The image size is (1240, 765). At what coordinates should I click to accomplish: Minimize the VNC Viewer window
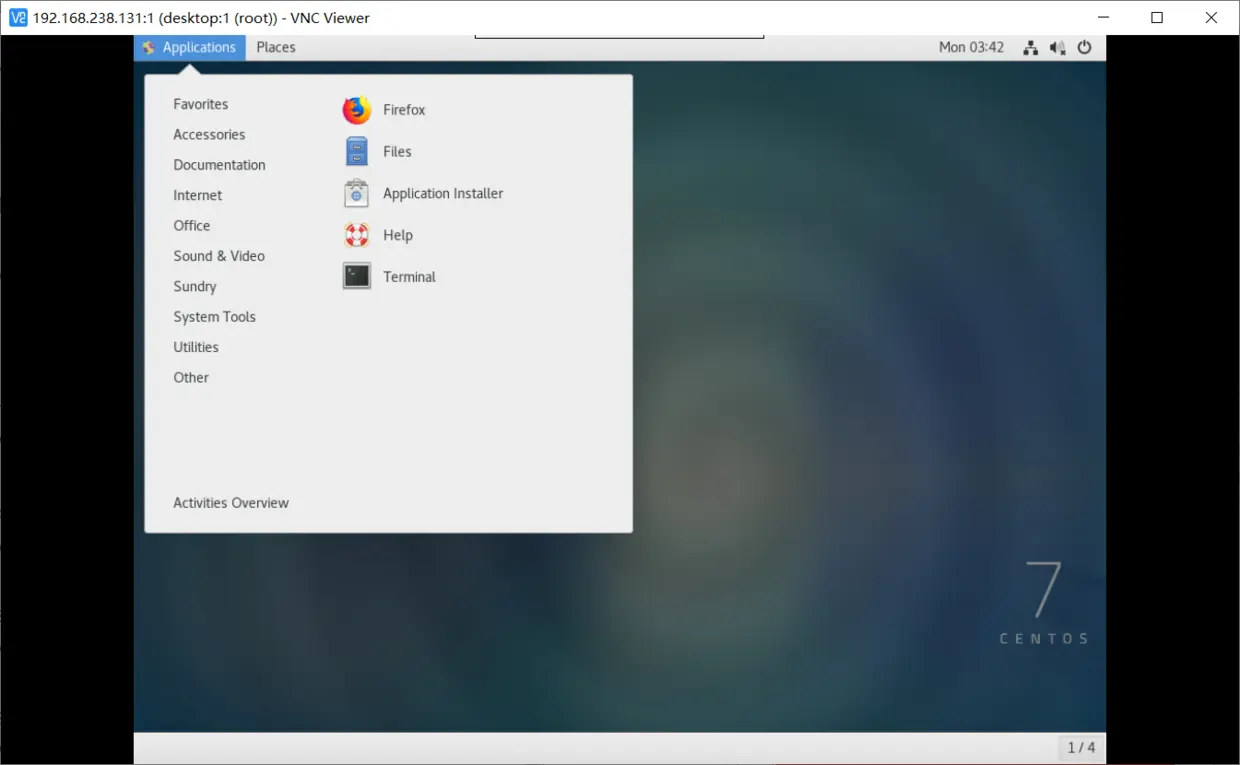pyautogui.click(x=1104, y=17)
